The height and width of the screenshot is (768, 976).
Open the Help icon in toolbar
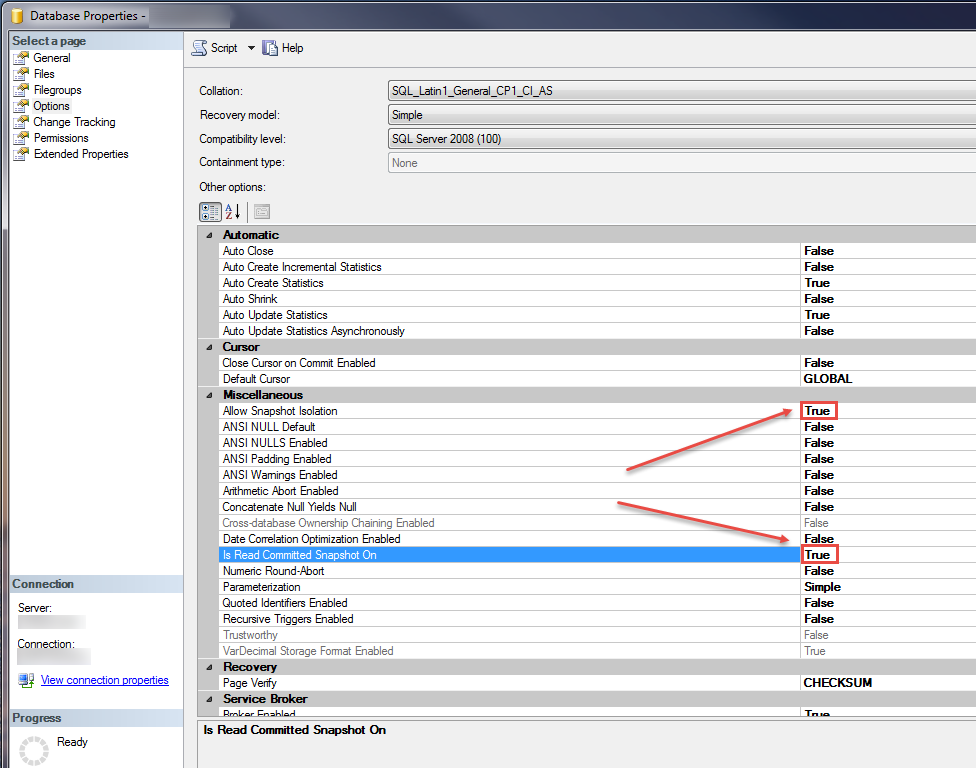click(270, 48)
